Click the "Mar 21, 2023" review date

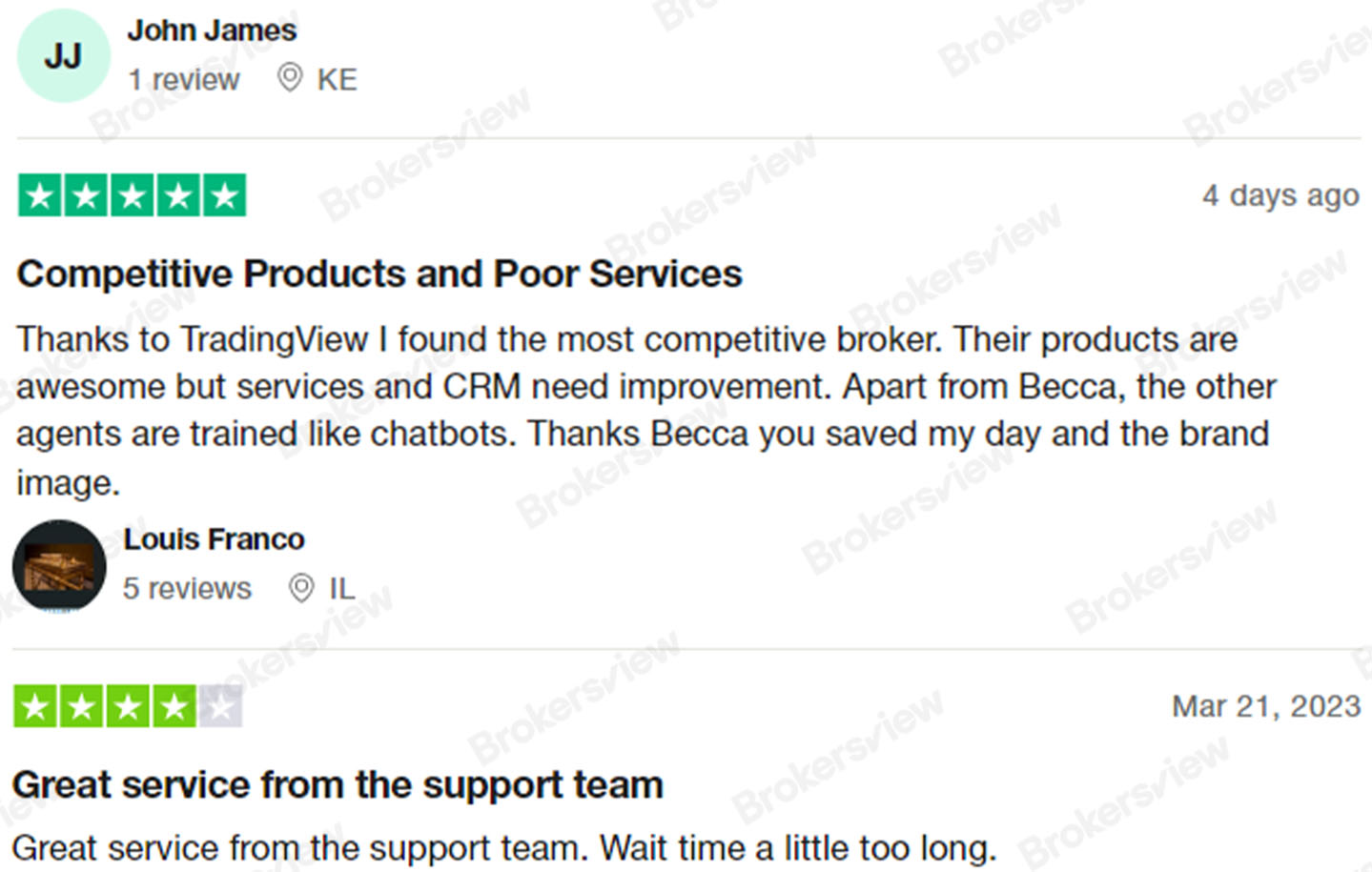click(x=1265, y=706)
